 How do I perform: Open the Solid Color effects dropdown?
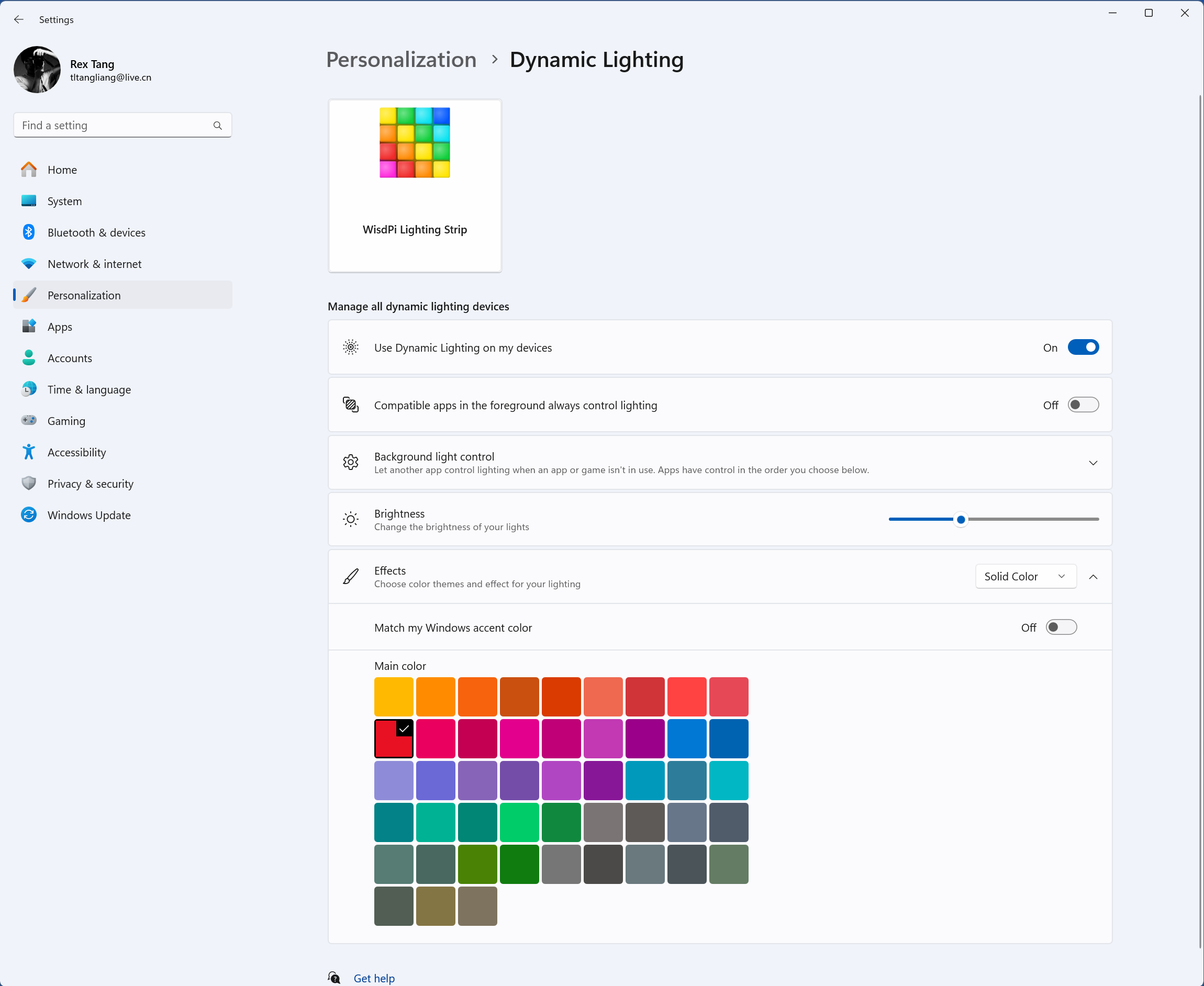(1025, 577)
